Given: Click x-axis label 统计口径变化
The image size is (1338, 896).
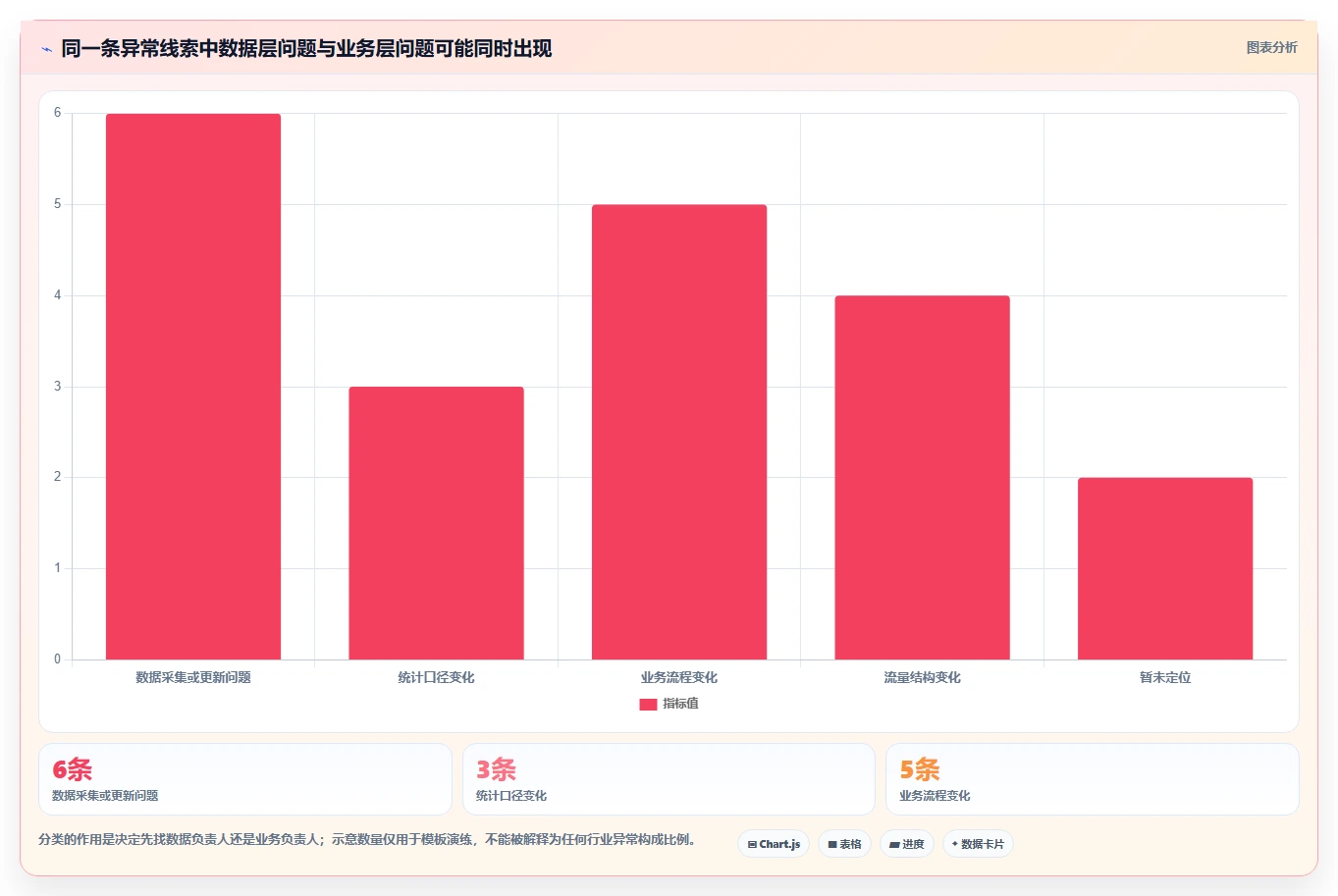Looking at the screenshot, I should 436,677.
